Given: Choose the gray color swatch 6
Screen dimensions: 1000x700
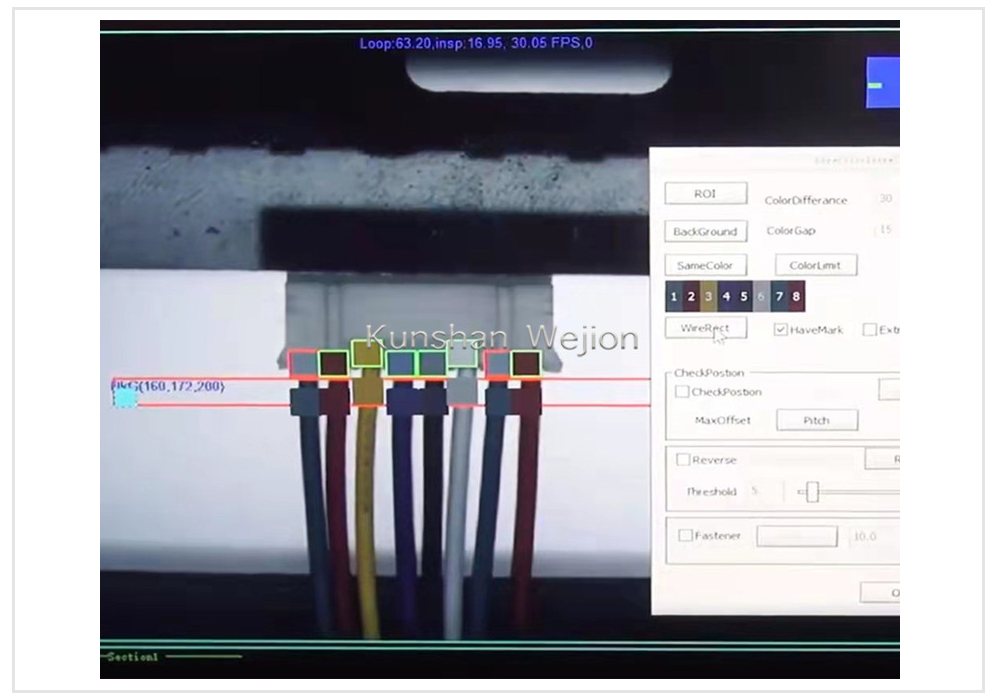Looking at the screenshot, I should tap(761, 297).
